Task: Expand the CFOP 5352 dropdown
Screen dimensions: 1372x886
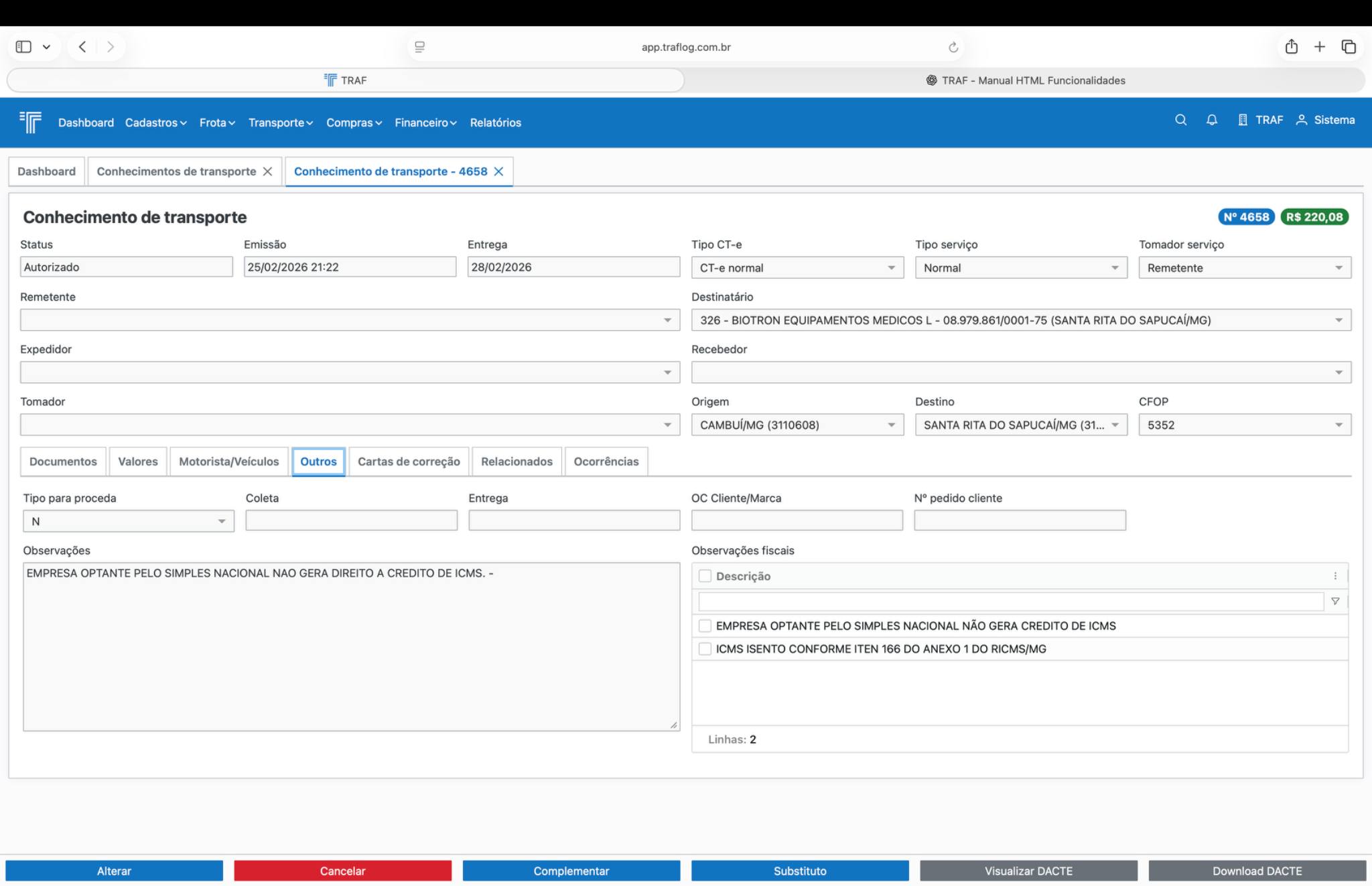Action: 1244,425
